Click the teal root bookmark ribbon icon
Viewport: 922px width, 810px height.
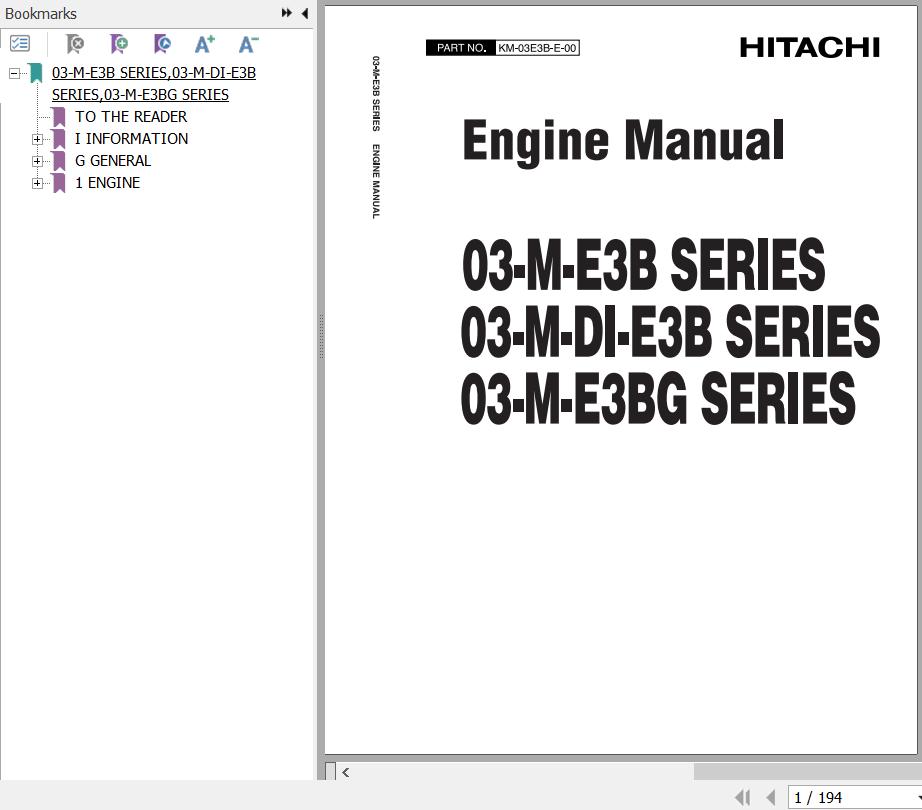[36, 73]
